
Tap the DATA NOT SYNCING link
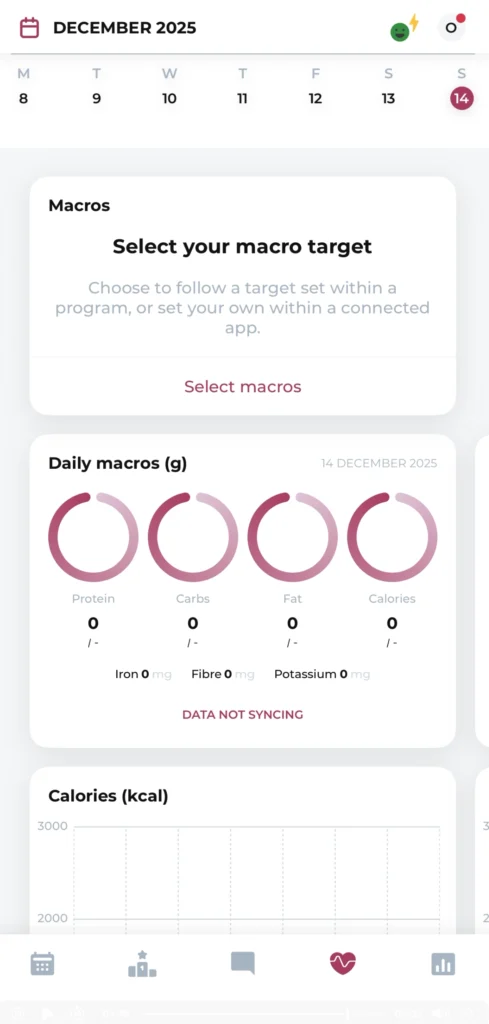pos(243,714)
